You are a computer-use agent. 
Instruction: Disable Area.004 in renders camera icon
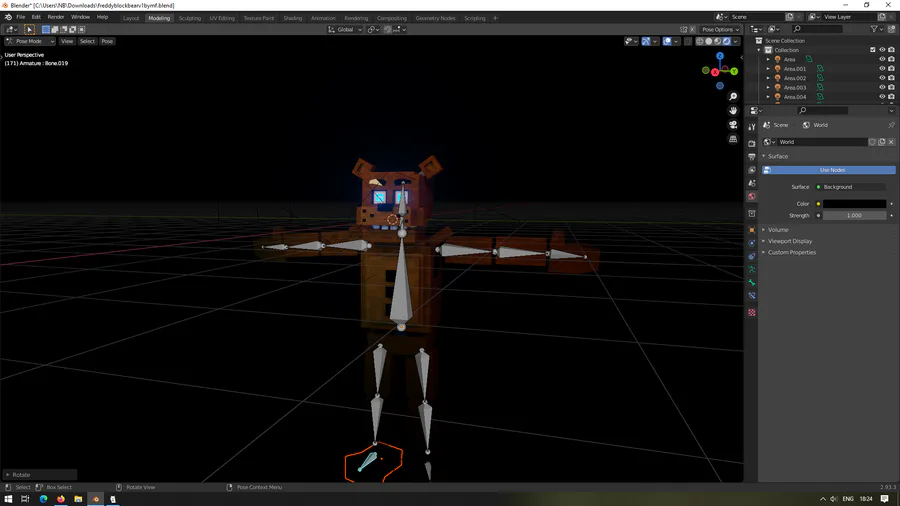coord(891,97)
